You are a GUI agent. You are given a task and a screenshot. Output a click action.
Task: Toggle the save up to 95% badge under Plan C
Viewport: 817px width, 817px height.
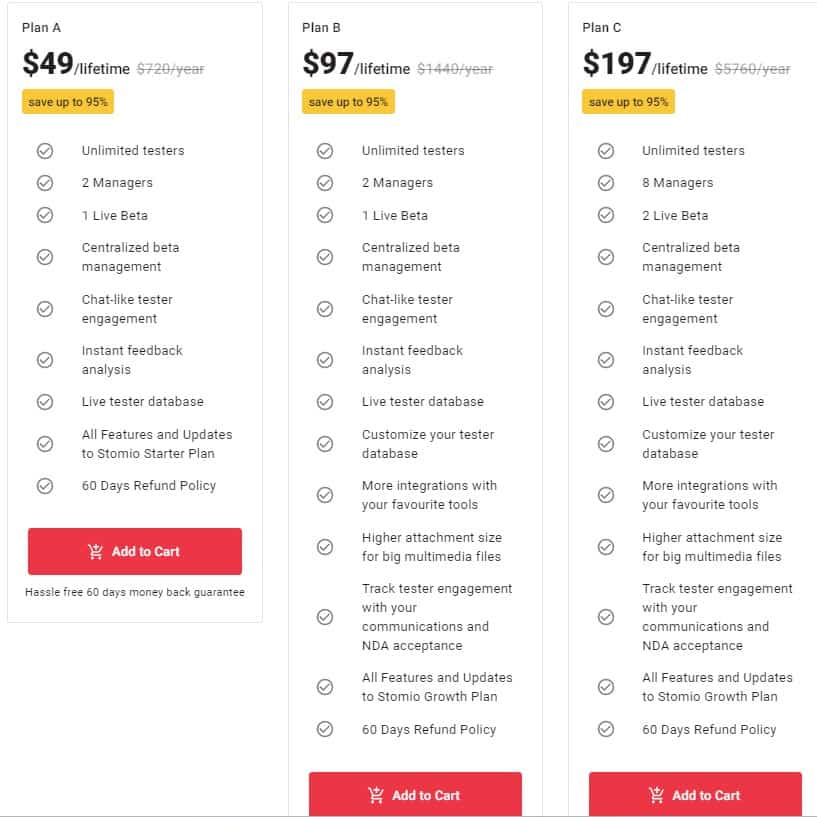point(628,101)
